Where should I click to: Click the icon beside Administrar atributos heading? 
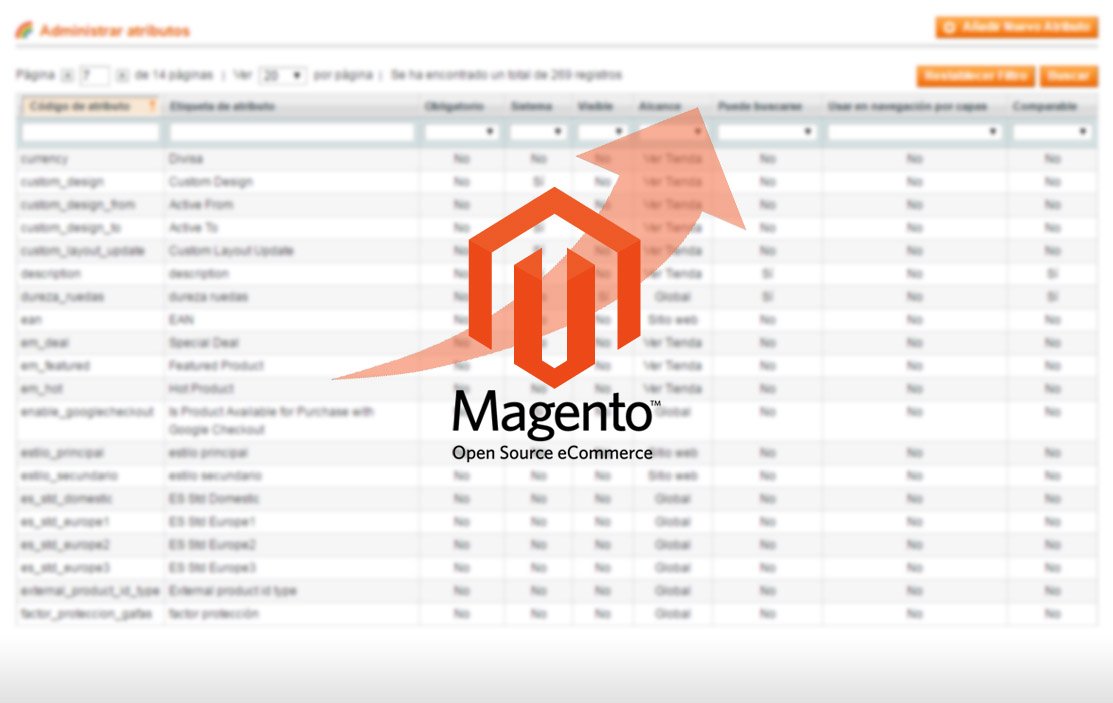24,31
